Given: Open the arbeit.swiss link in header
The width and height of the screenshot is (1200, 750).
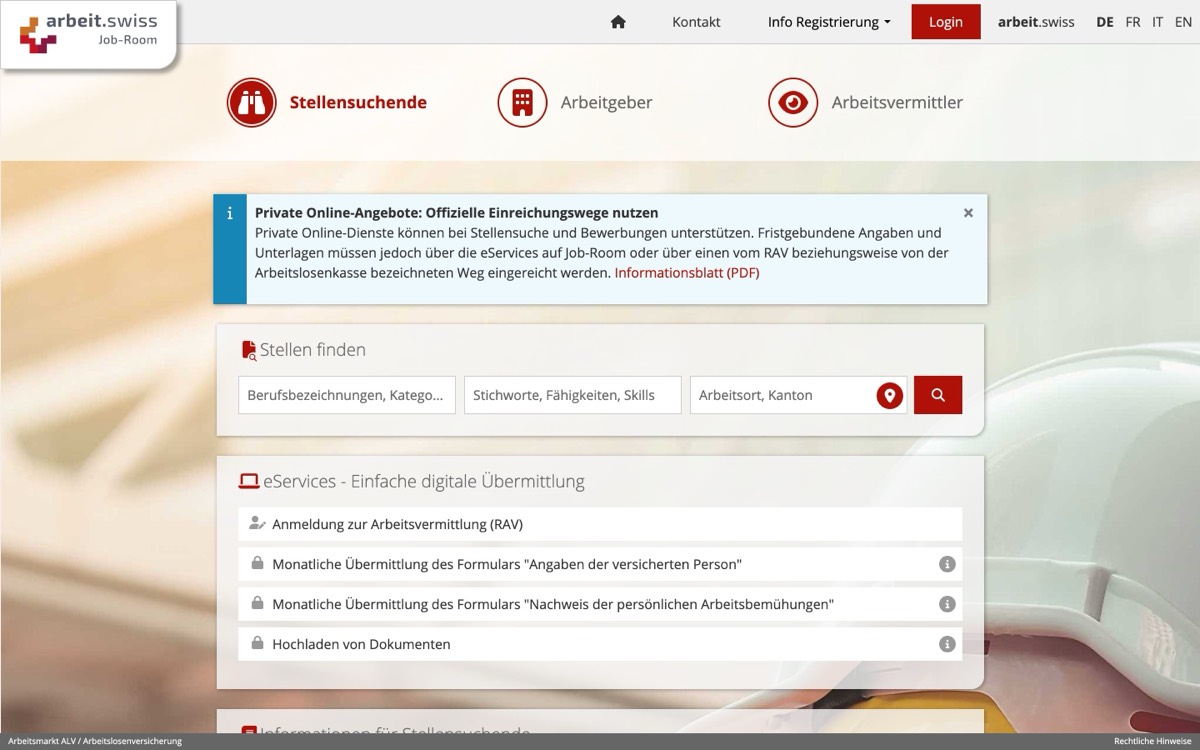Looking at the screenshot, I should [1036, 22].
